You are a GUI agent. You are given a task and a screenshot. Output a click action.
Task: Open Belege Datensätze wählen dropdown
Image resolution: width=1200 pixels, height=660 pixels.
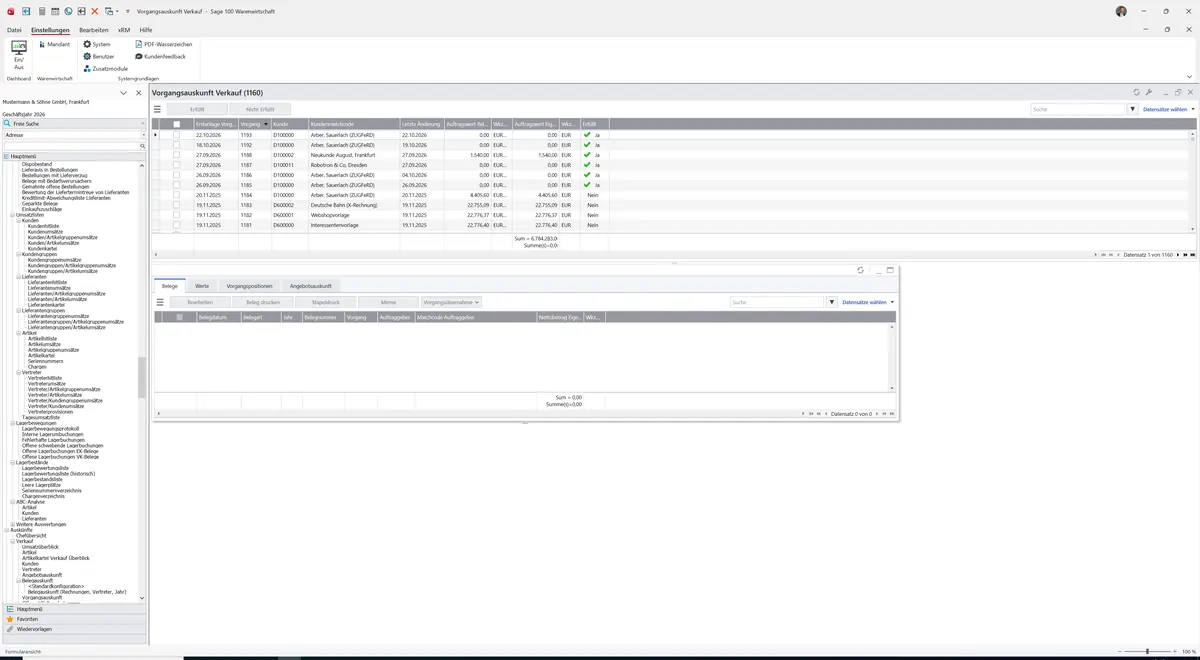coord(868,302)
